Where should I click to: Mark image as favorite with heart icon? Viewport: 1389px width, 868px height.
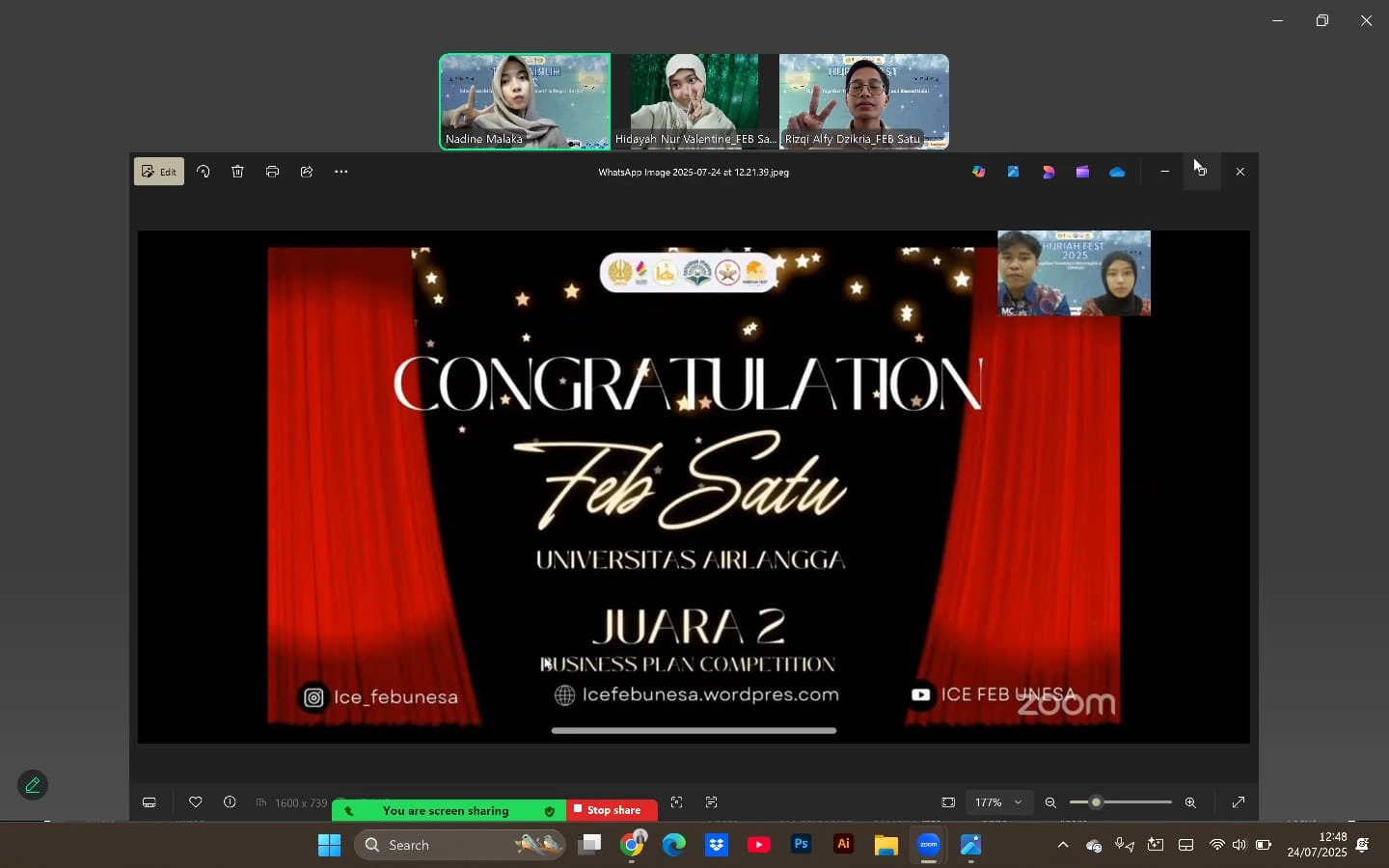click(196, 802)
